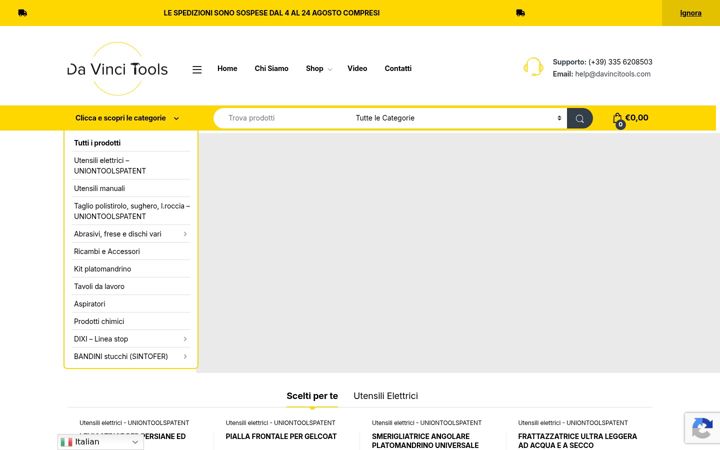Open the Italian language selector
This screenshot has width=720, height=450.
click(x=101, y=442)
